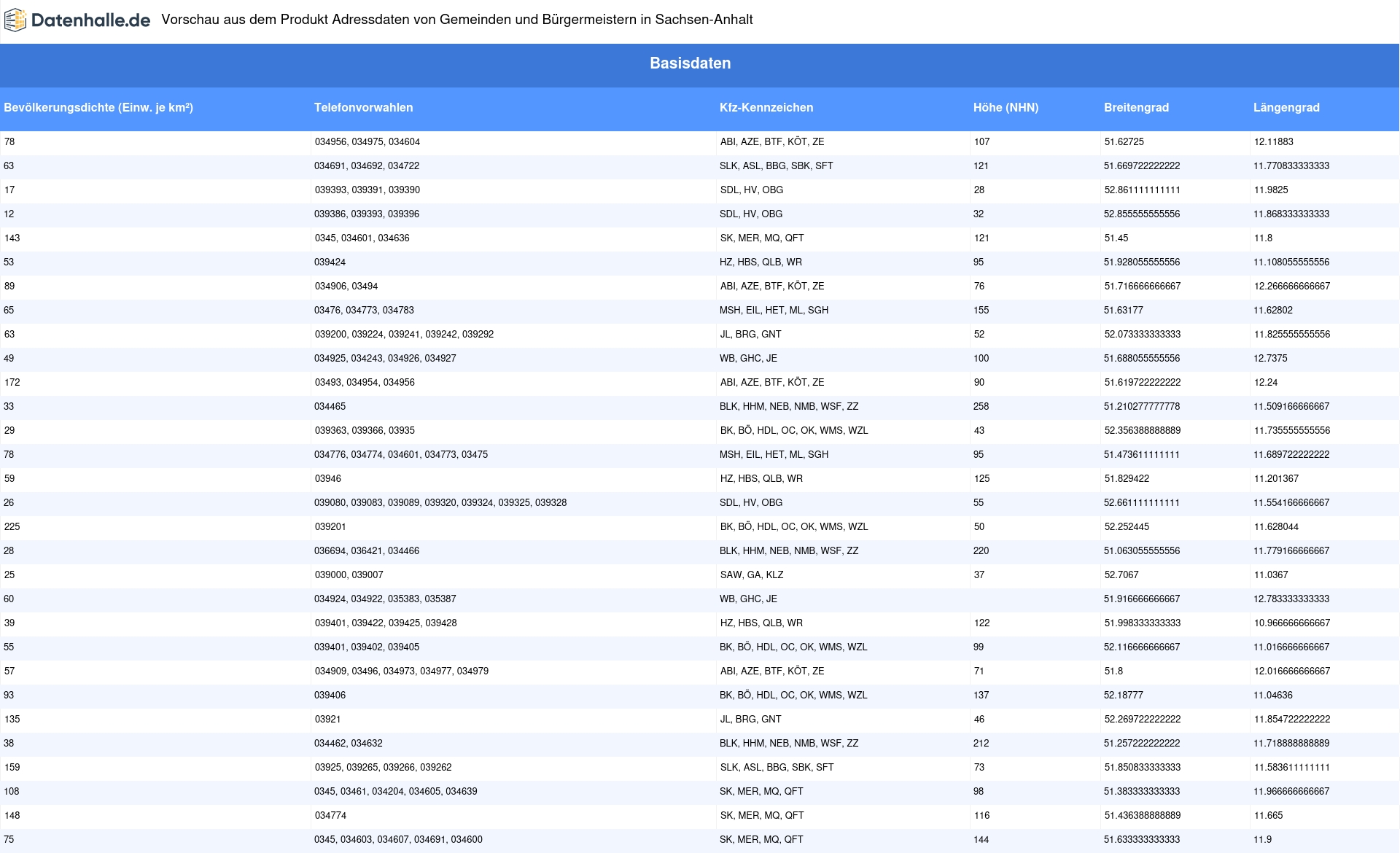Click the Längengrad column header
The height and width of the screenshot is (853, 1400).
[1286, 108]
